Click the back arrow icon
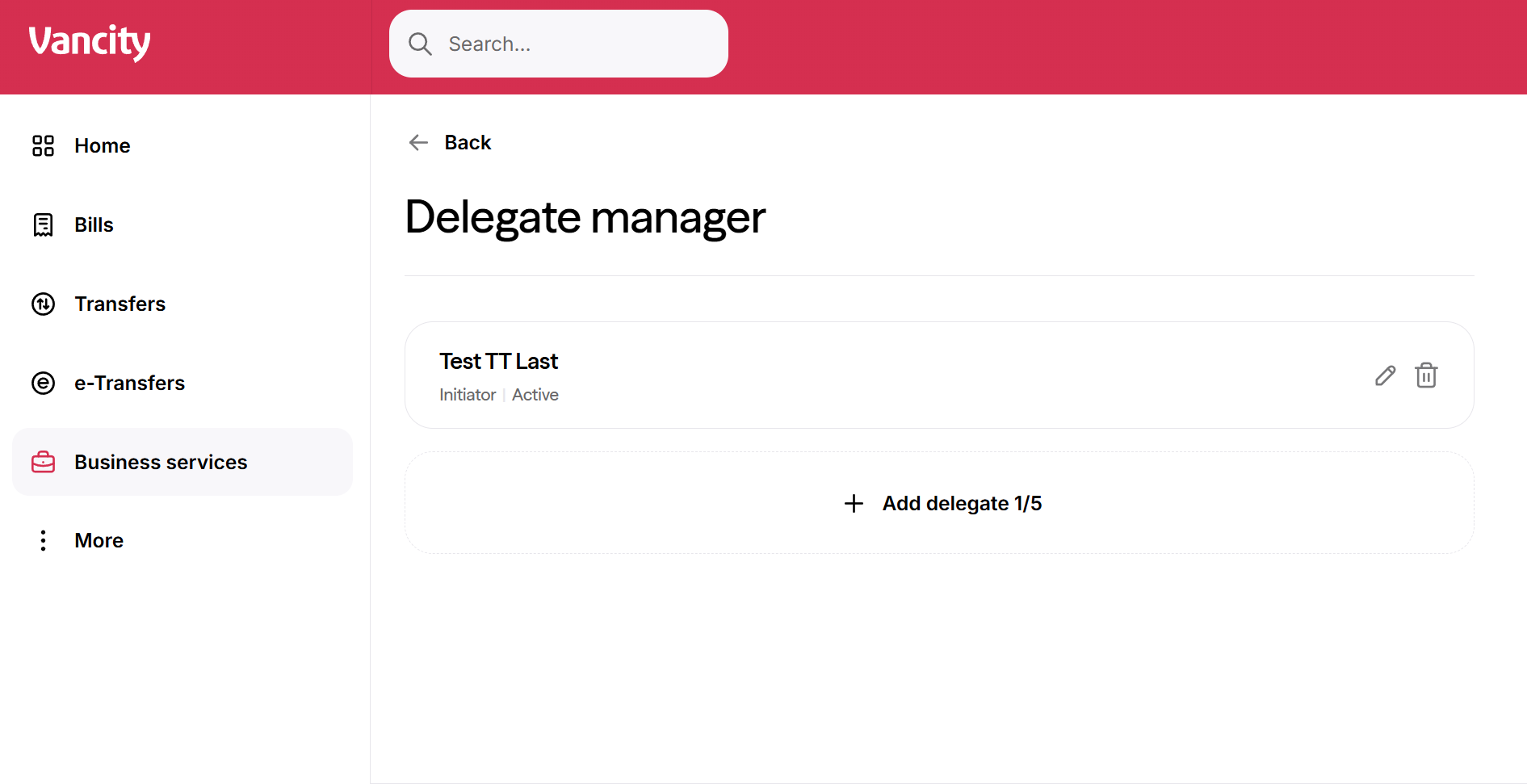The width and height of the screenshot is (1527, 784). (x=418, y=143)
